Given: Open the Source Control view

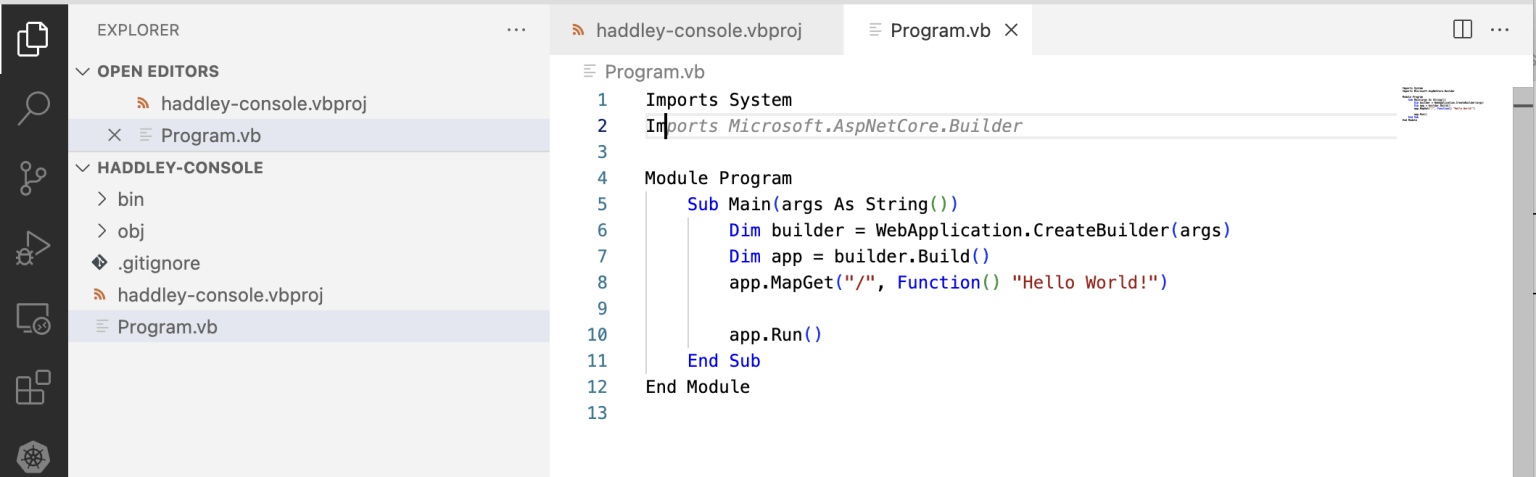Looking at the screenshot, I should tap(33, 178).
